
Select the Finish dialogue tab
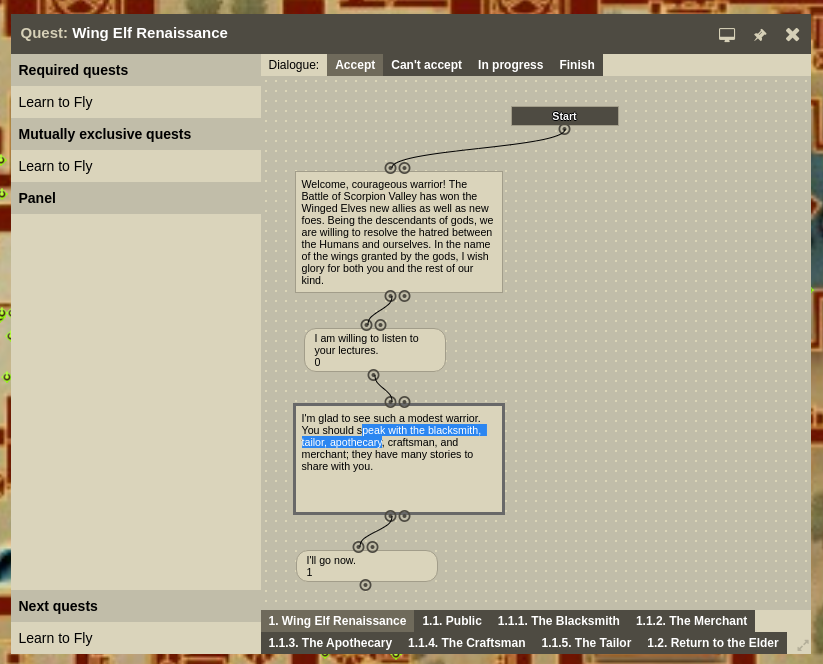pos(576,65)
